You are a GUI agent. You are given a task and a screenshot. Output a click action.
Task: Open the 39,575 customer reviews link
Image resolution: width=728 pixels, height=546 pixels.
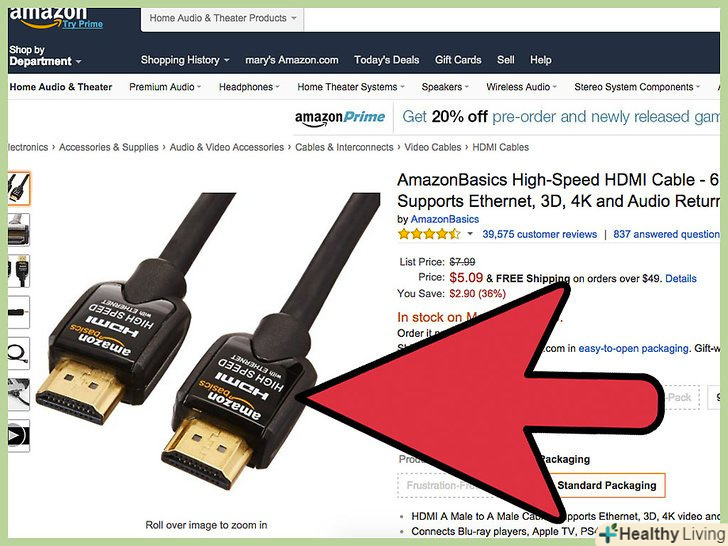point(540,234)
